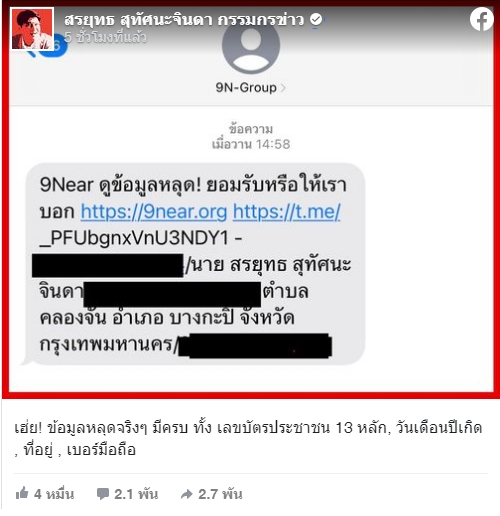500x516 pixels.
Task: Click the Facebook logo icon
Action: pos(482,19)
